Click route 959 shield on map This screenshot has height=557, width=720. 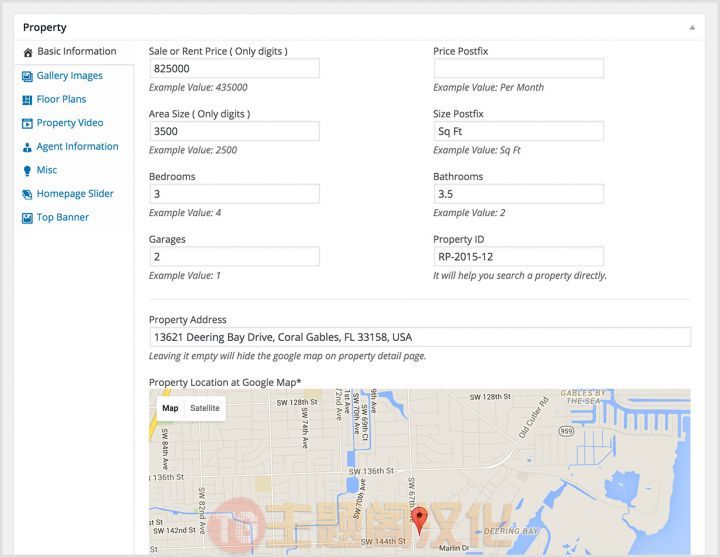pos(566,431)
